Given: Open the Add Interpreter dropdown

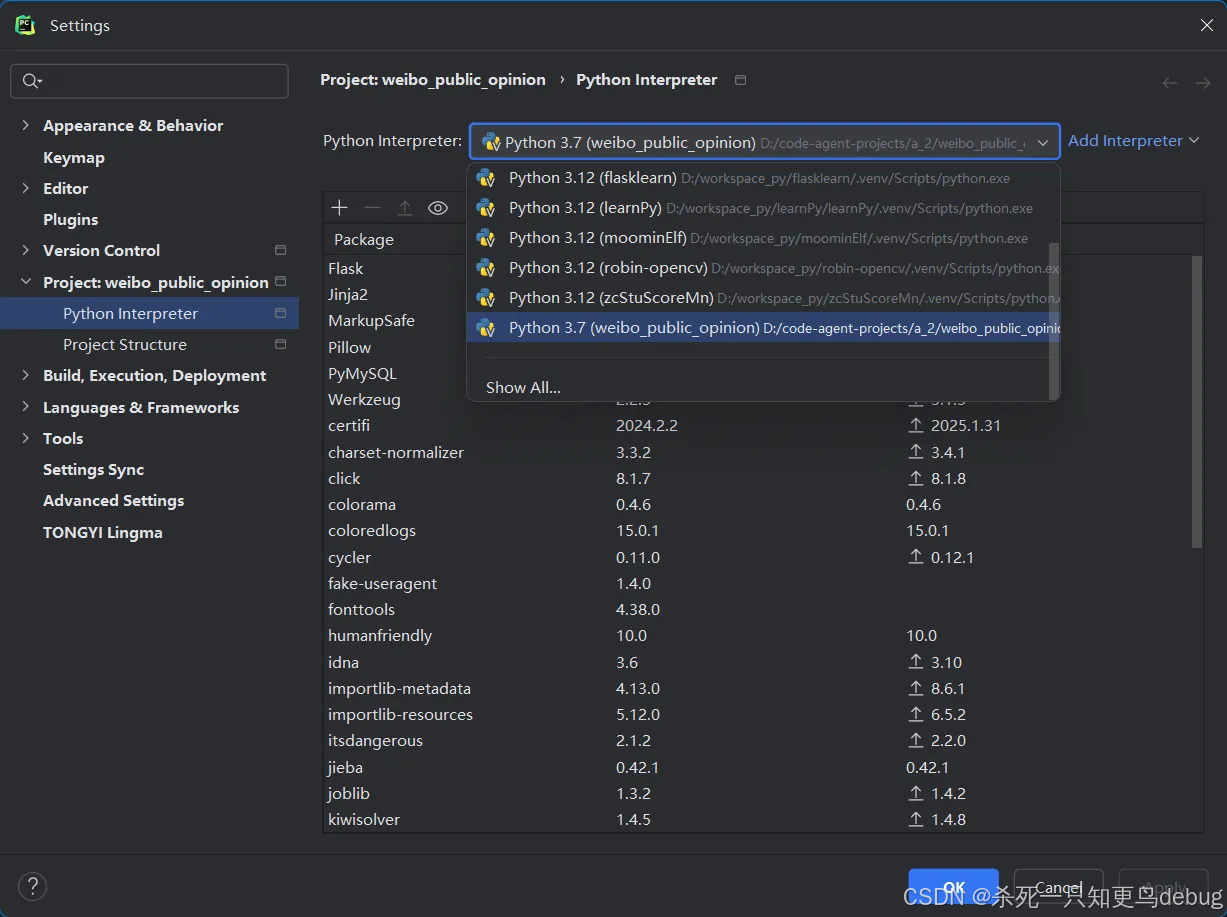Looking at the screenshot, I should coord(1133,141).
